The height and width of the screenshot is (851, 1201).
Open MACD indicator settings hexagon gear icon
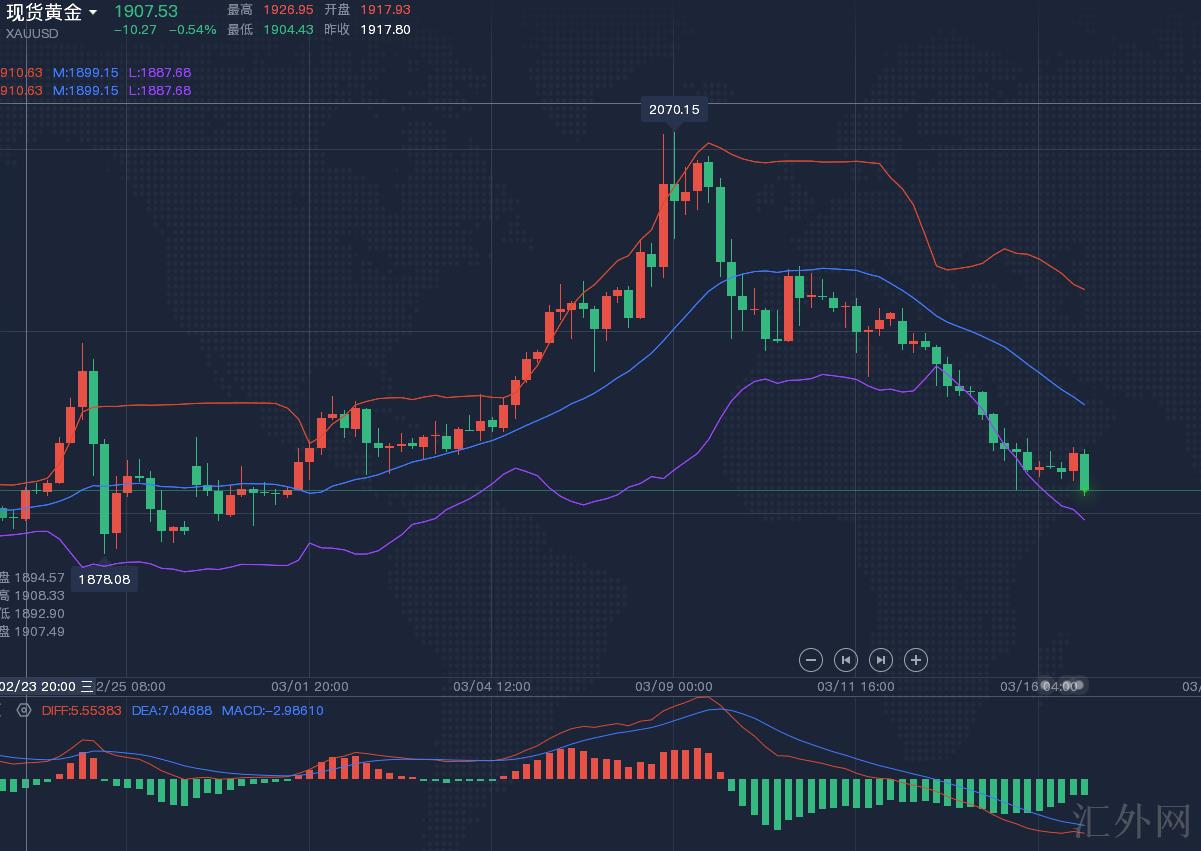[x=24, y=711]
